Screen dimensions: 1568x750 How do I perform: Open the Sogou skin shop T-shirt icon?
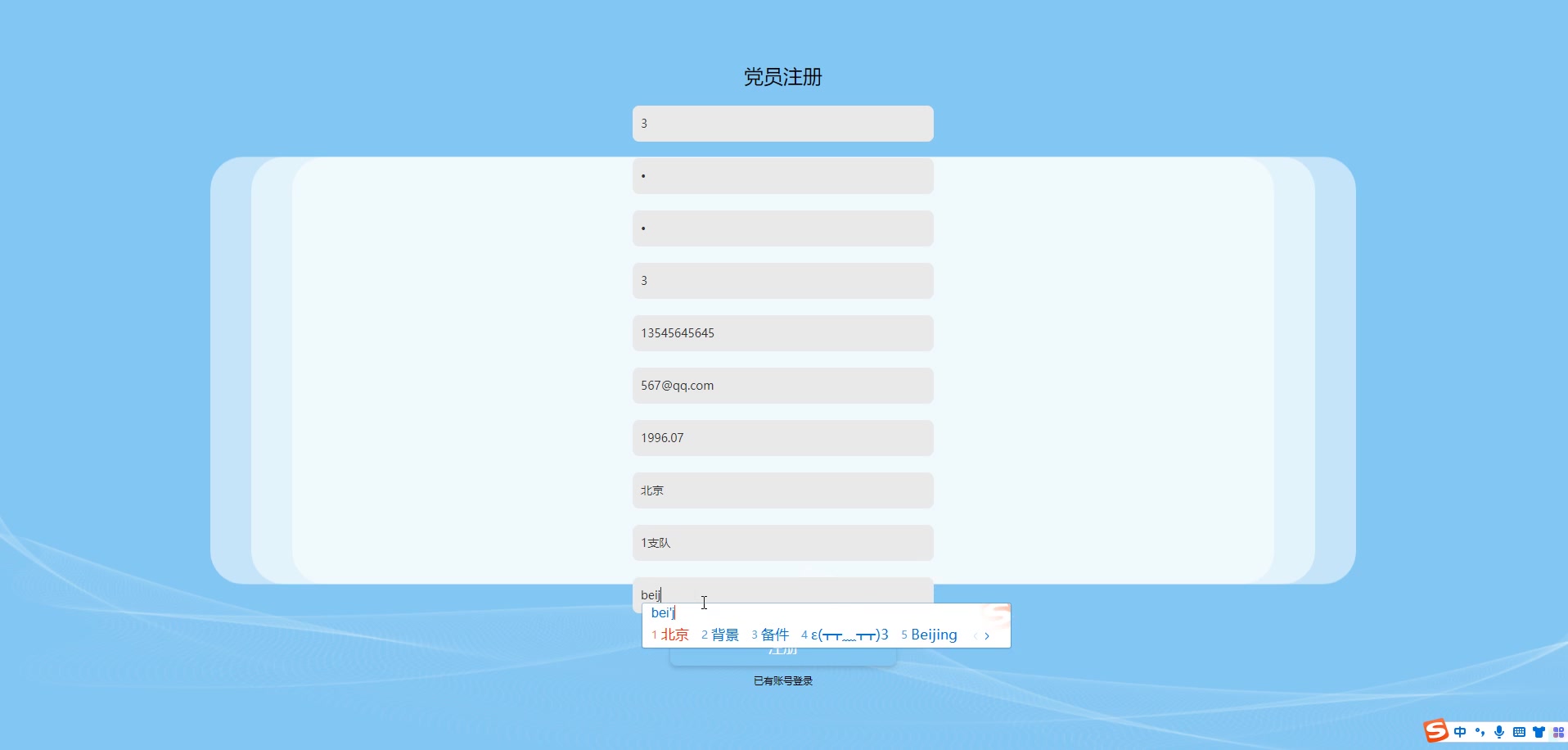[1540, 731]
